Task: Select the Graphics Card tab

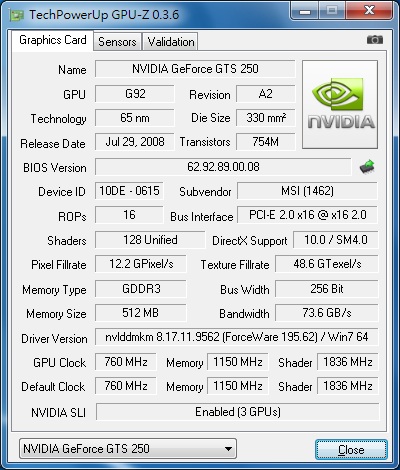Action: [x=53, y=40]
